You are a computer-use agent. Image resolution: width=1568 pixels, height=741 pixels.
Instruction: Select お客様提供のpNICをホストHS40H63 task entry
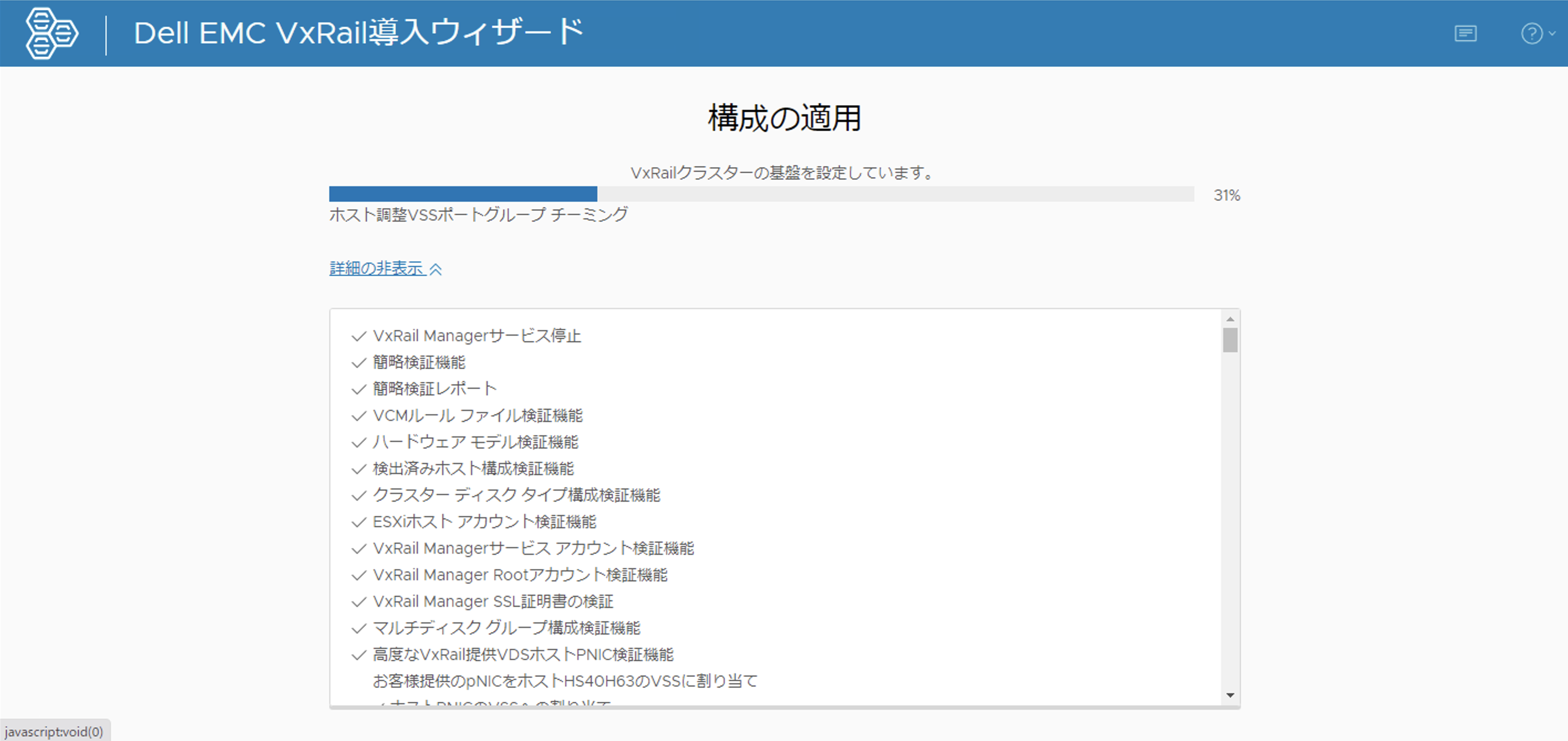click(x=565, y=681)
